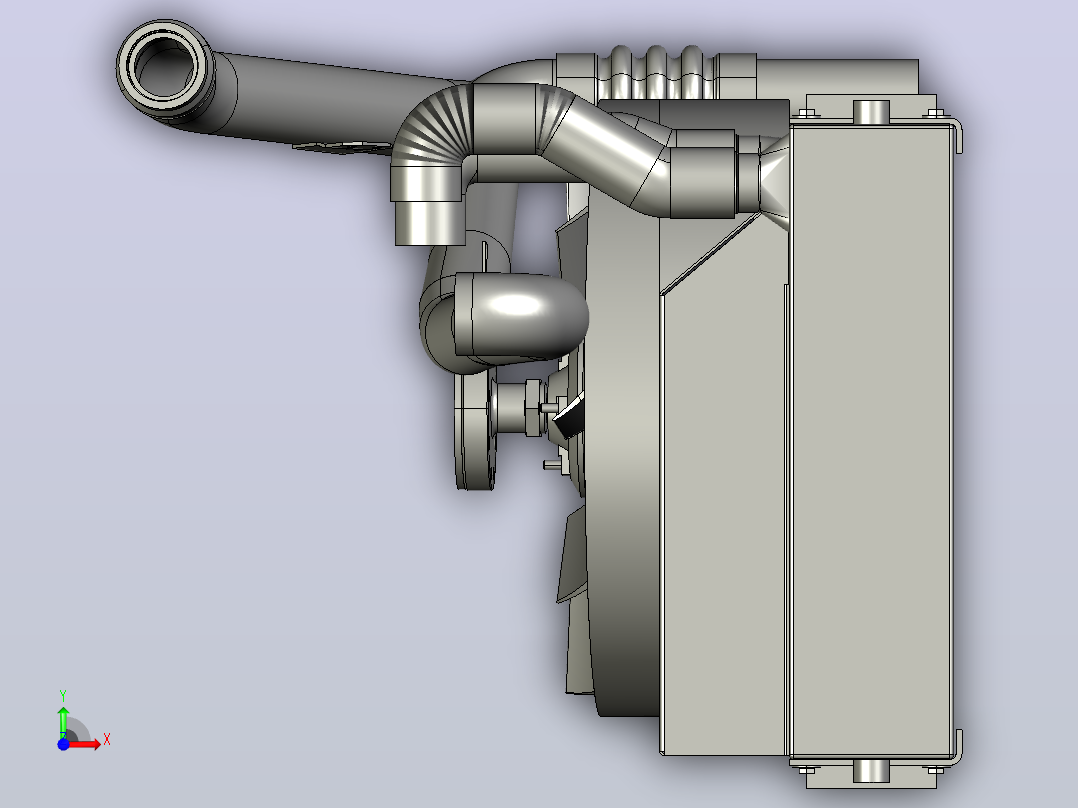
Task: Click the red X axis arrow of the triad
Action: [85, 744]
